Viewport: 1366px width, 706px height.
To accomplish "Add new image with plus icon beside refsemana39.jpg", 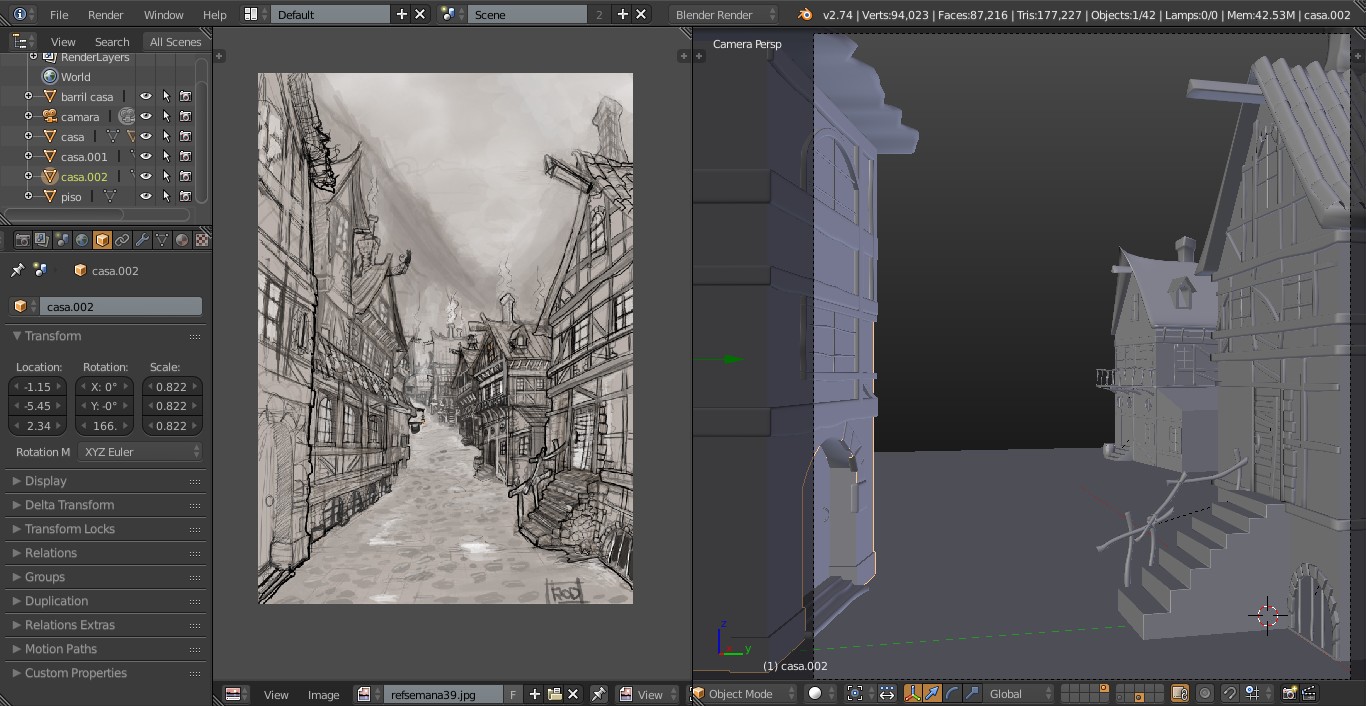I will (x=535, y=694).
